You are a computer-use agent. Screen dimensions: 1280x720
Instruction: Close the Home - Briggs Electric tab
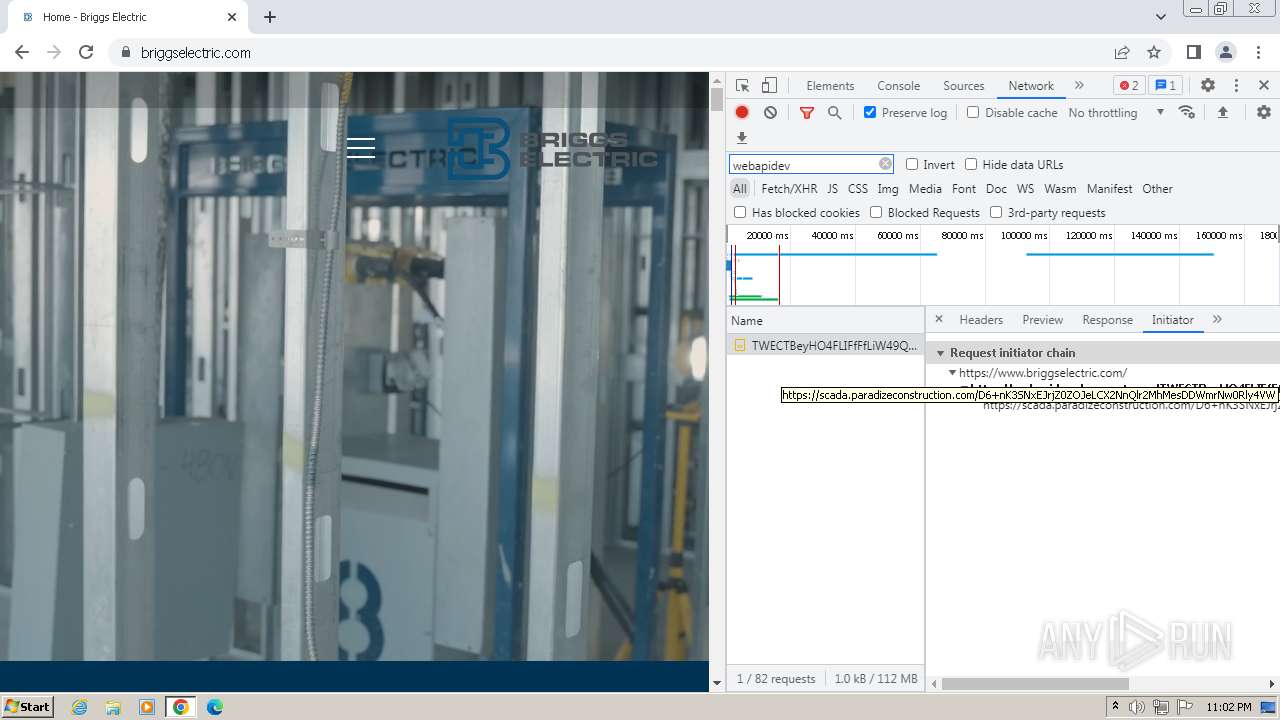(x=232, y=17)
